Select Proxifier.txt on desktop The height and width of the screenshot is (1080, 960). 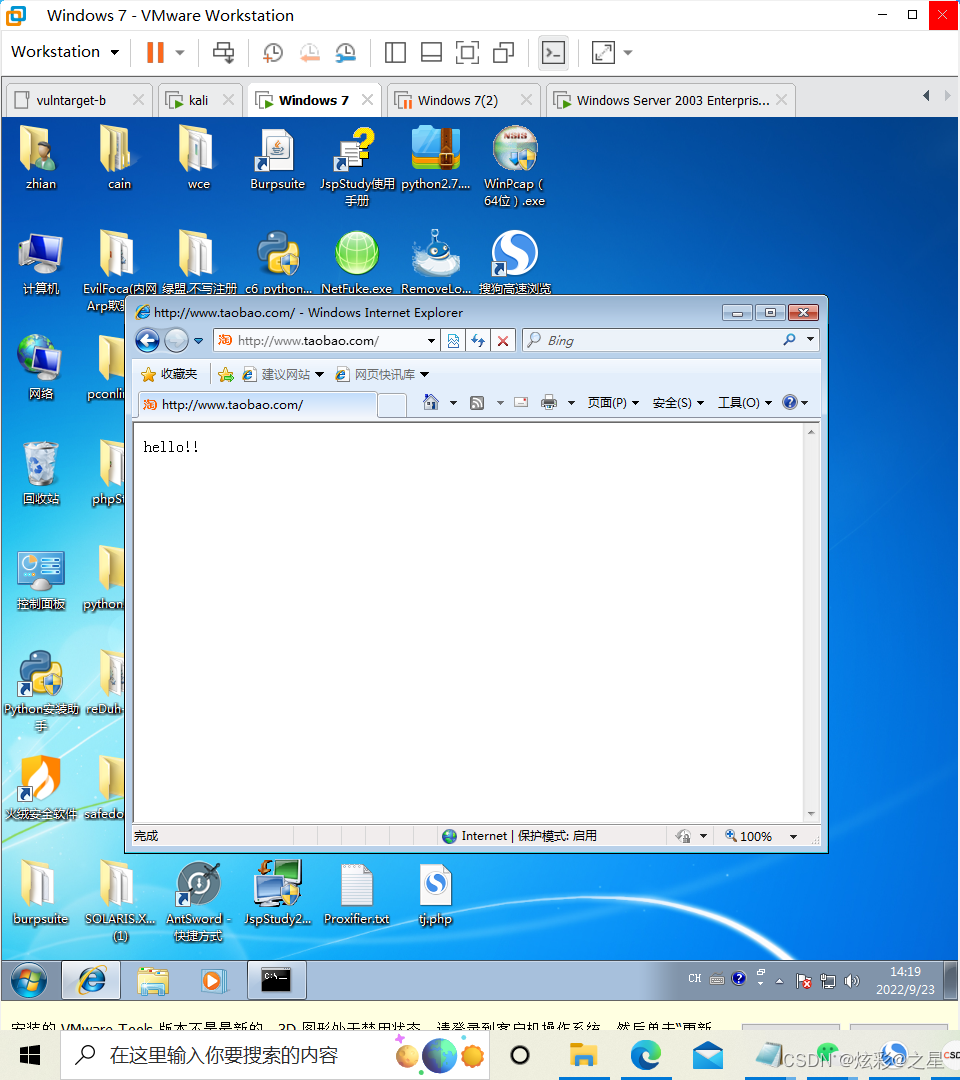point(356,894)
